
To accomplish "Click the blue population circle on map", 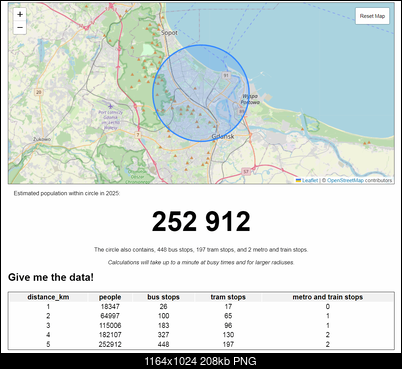I will (x=201, y=93).
